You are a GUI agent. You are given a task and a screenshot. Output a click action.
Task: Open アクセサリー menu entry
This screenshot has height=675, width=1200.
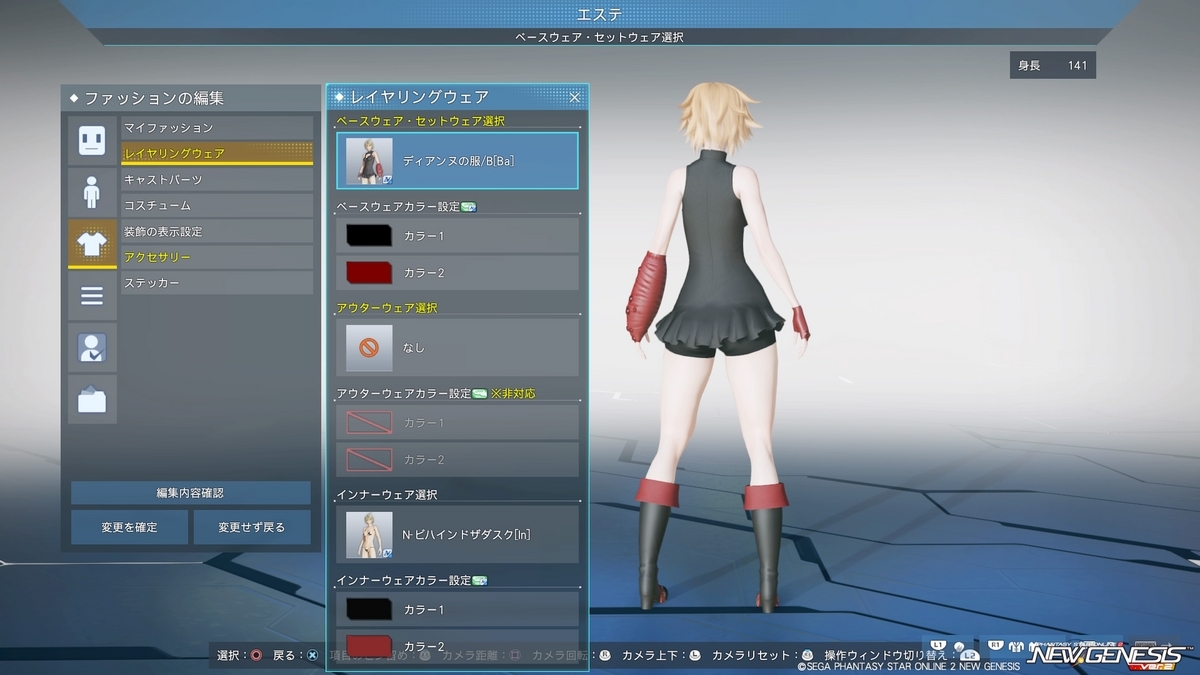217,258
